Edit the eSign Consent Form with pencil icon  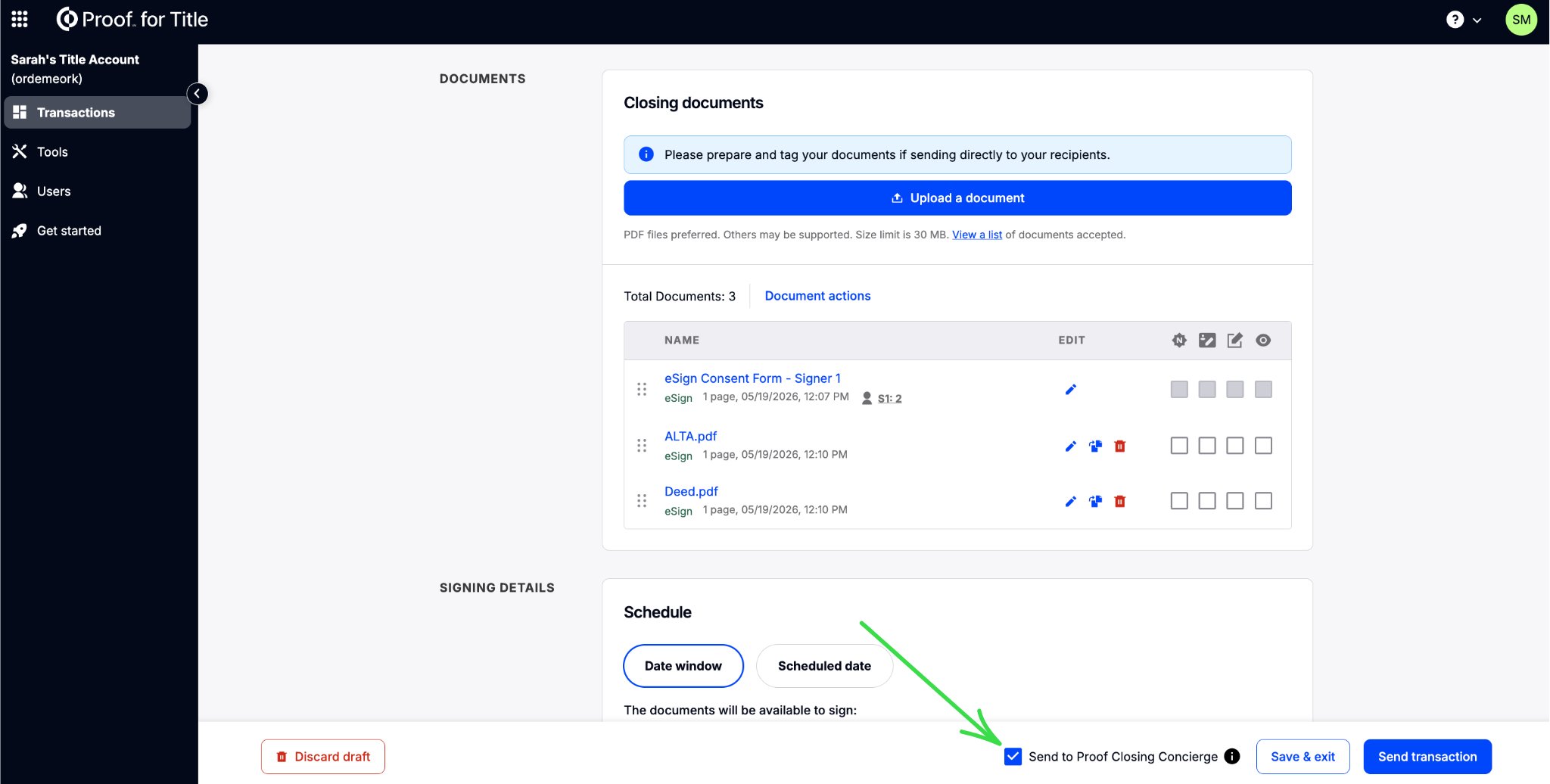1071,390
